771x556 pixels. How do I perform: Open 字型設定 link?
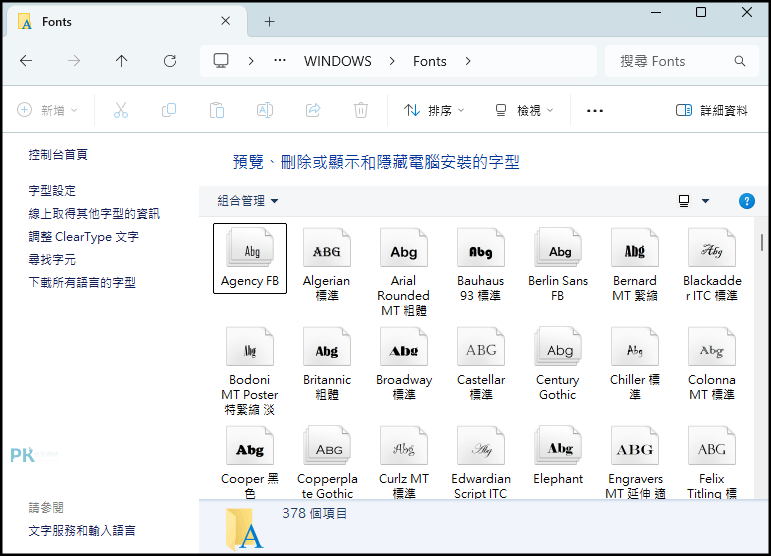point(52,191)
